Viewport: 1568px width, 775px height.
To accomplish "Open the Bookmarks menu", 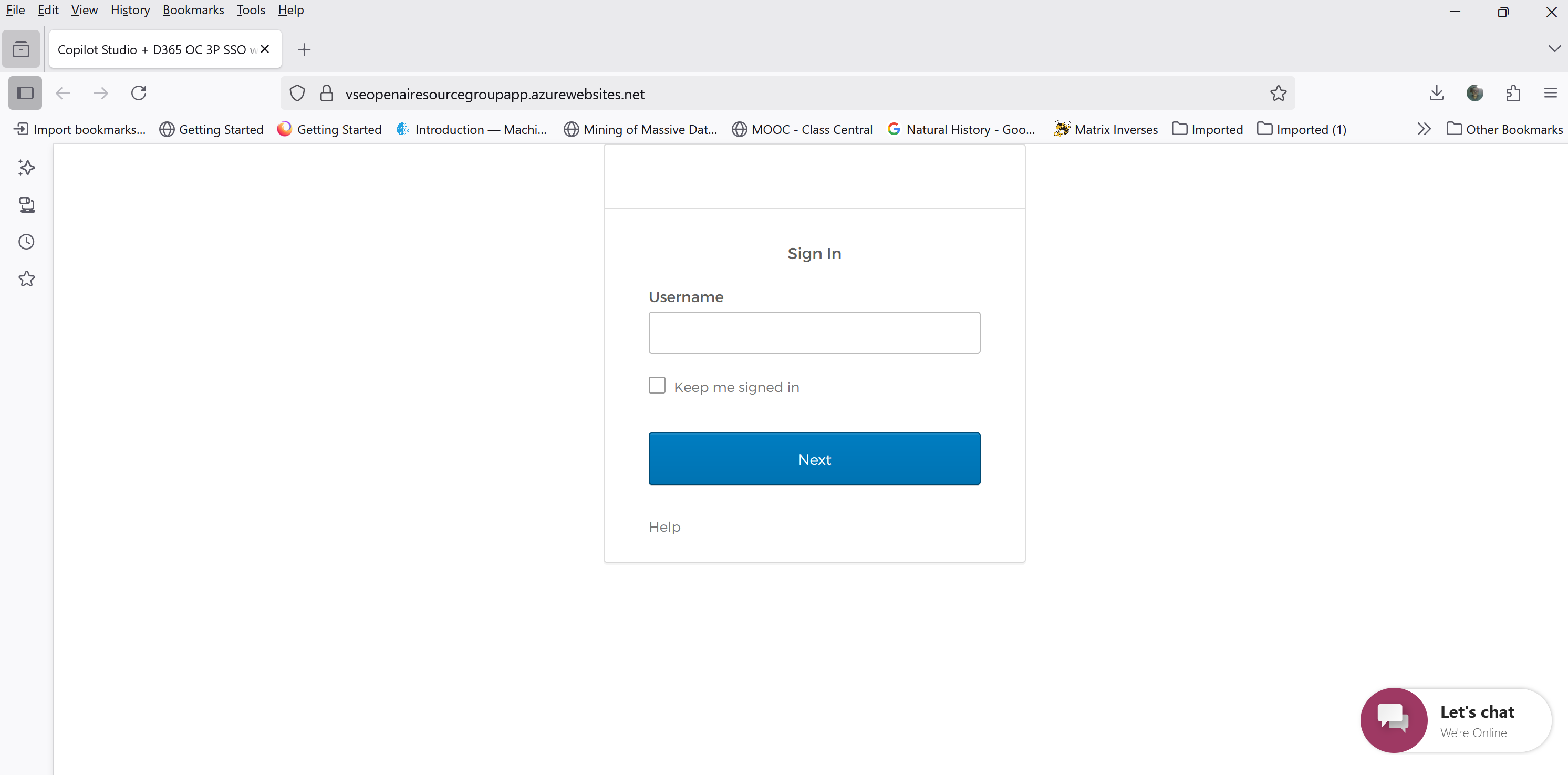I will [193, 10].
